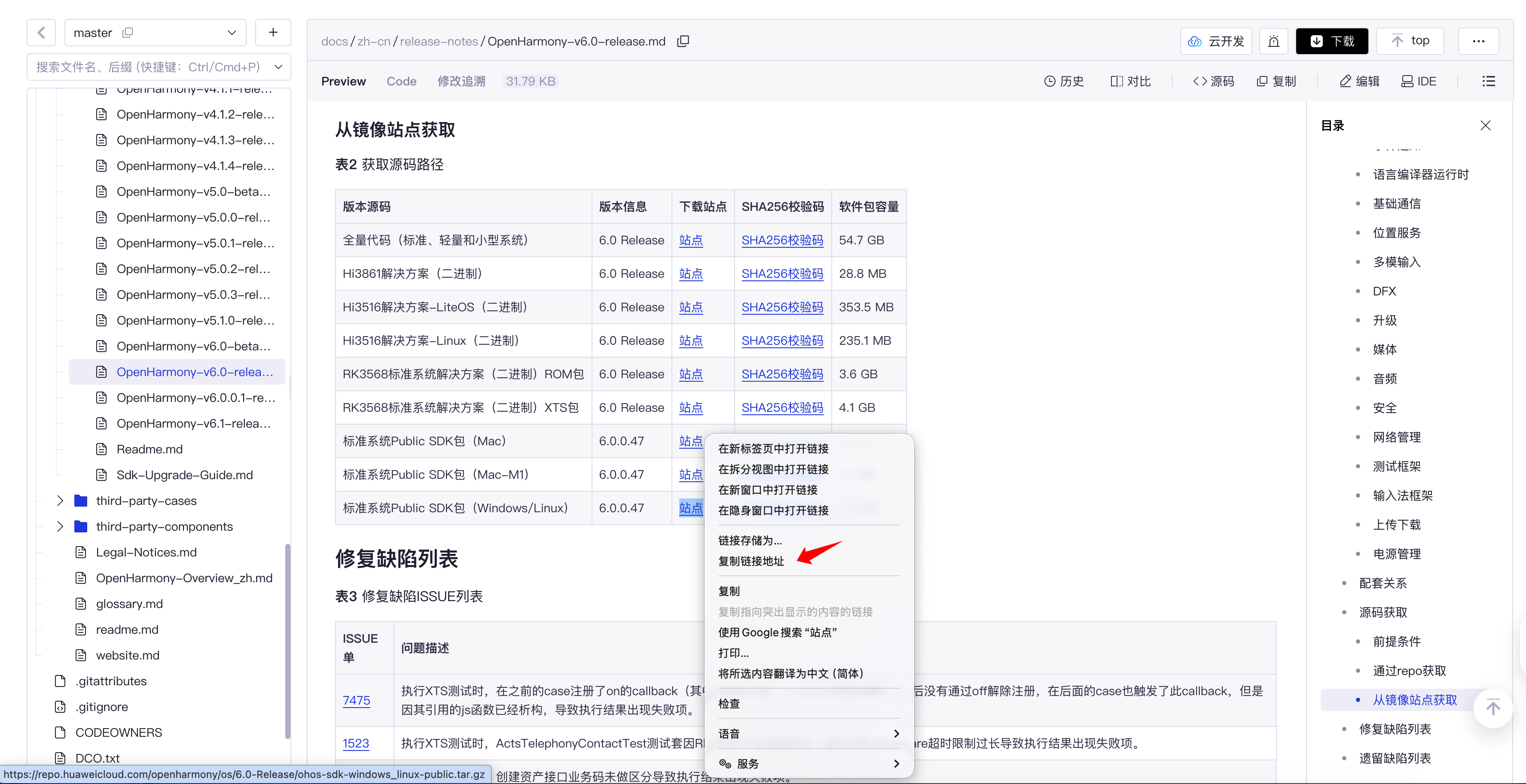The width and height of the screenshot is (1526, 784).
Task: Open the .gitignore file
Action: click(x=101, y=707)
